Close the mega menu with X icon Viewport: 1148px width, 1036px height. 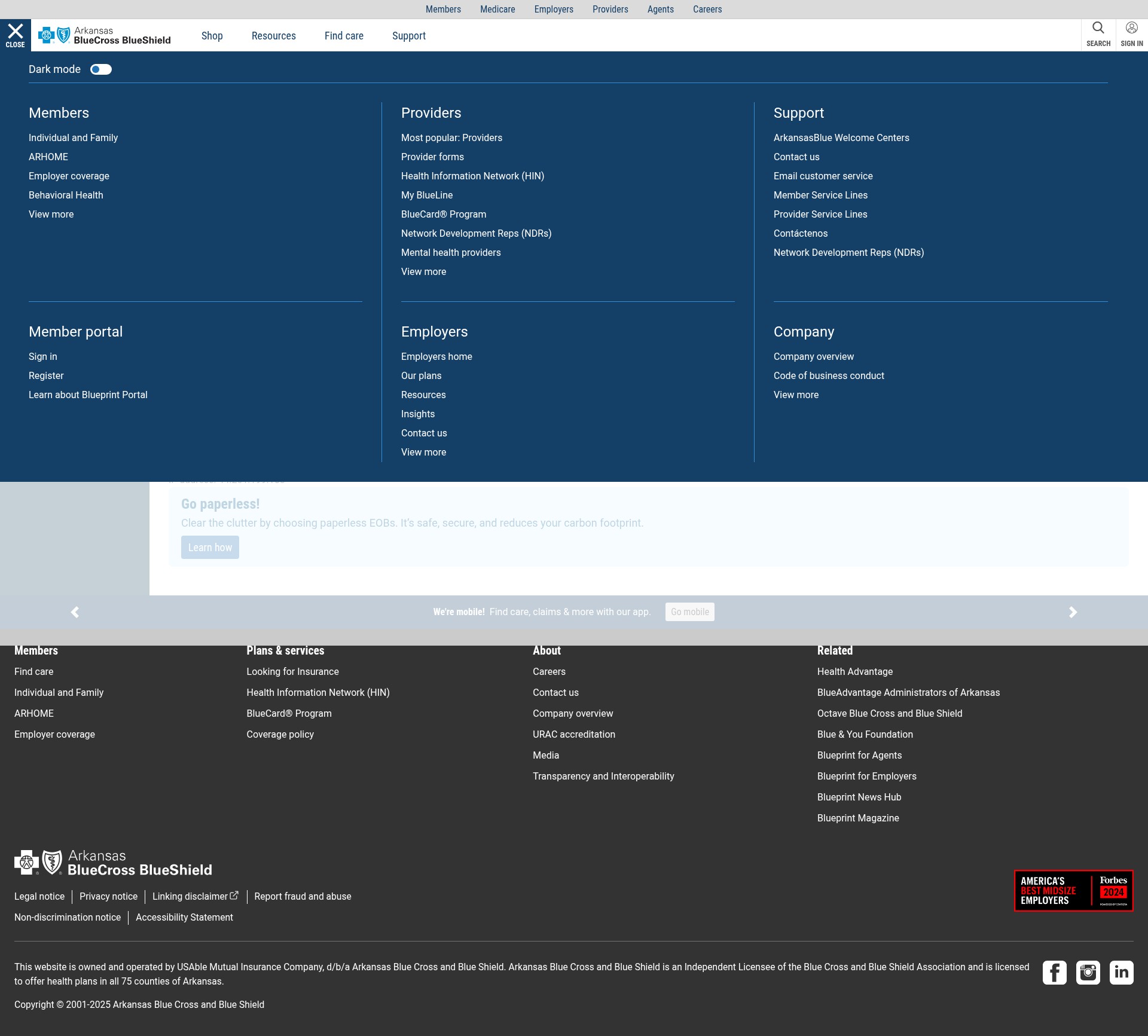pyautogui.click(x=15, y=35)
